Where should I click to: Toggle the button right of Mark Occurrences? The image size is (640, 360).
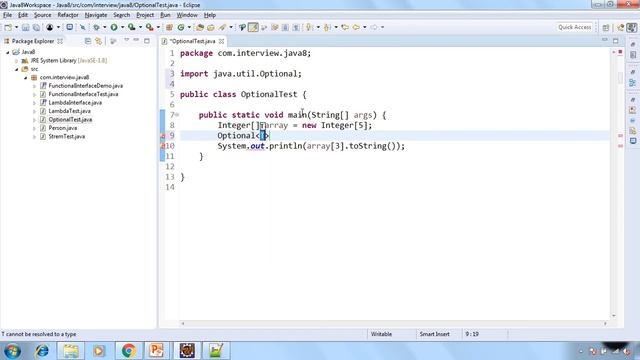pyautogui.click(x=264, y=27)
